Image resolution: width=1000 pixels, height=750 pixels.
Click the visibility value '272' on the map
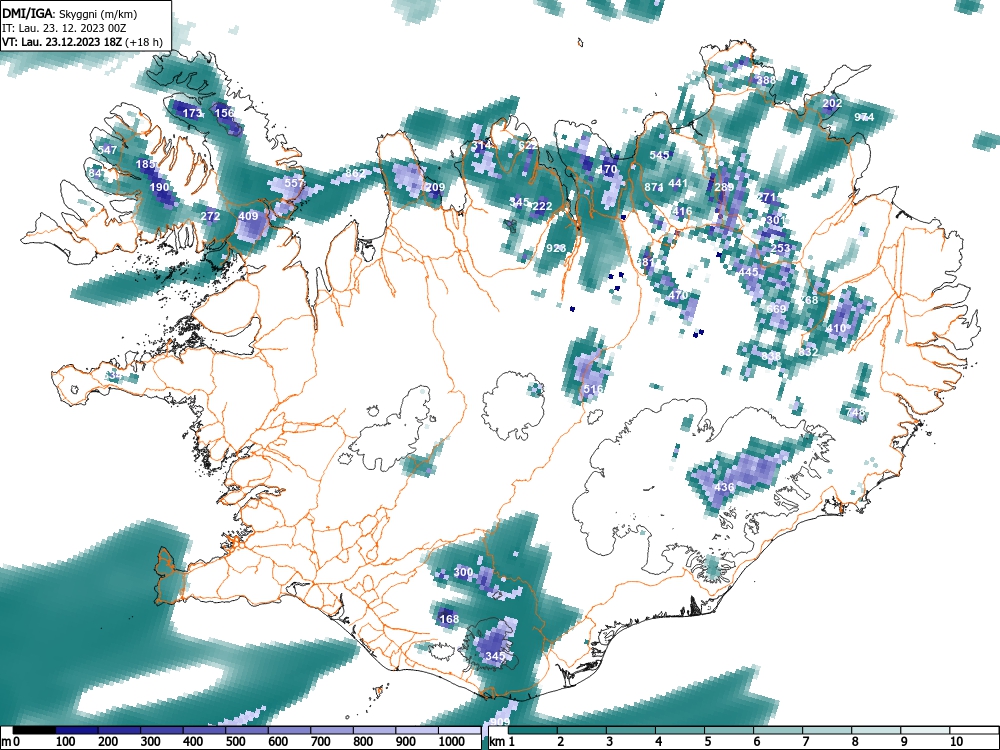(210, 216)
